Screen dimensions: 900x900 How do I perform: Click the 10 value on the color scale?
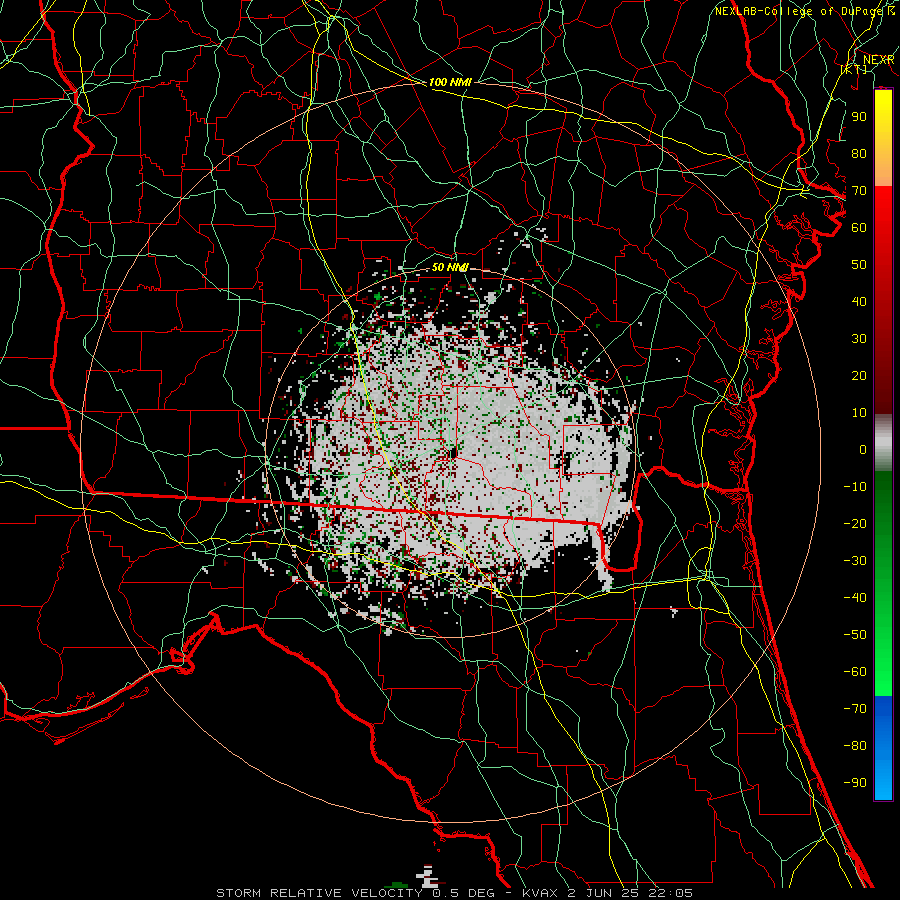click(x=859, y=413)
